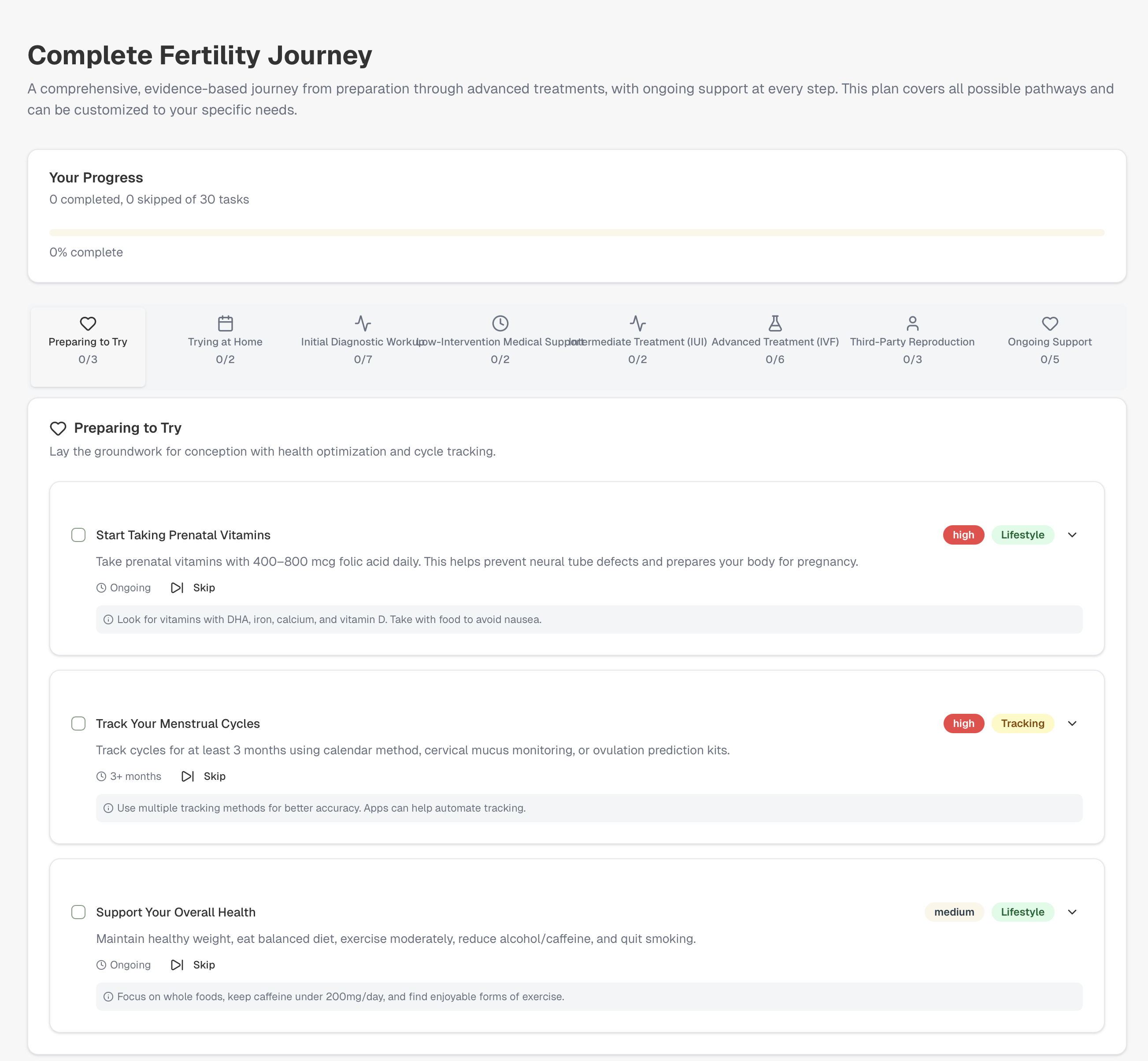The image size is (1148, 1061).
Task: Check off Start Taking Prenatal Vitamins
Action: coord(79,535)
